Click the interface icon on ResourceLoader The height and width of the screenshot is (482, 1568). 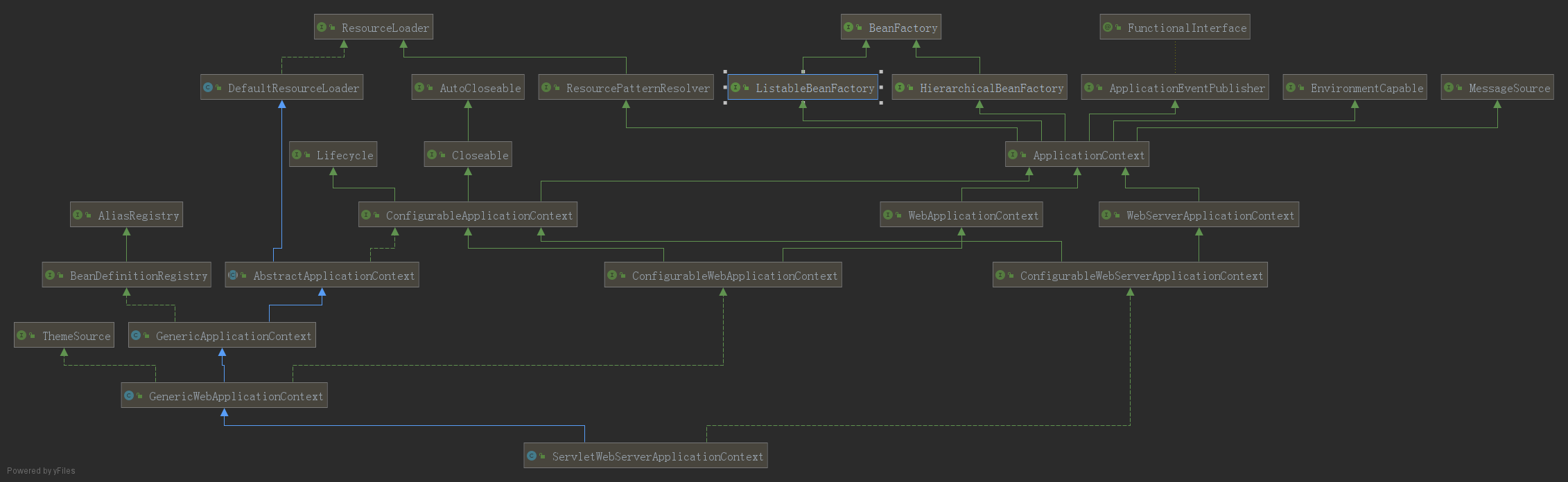322,27
